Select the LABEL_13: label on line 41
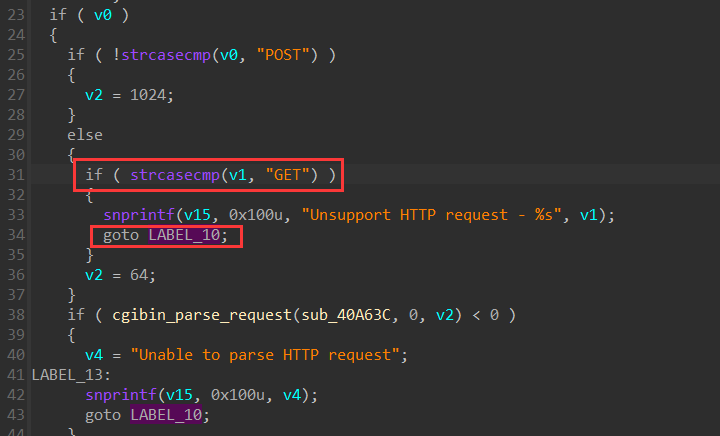This screenshot has width=720, height=436. click(71, 375)
